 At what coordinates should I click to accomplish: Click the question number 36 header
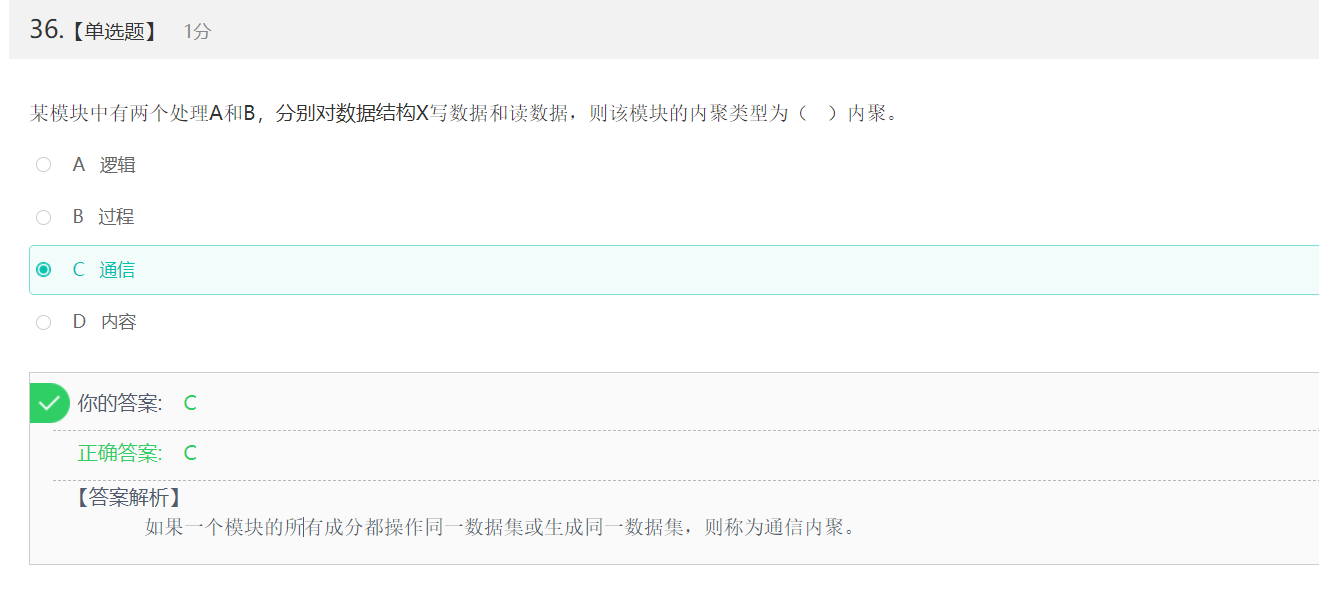click(47, 30)
